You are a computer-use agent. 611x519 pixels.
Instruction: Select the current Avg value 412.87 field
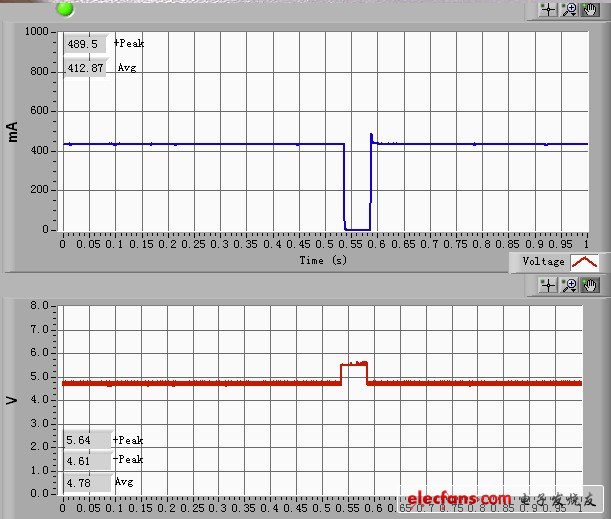point(85,68)
